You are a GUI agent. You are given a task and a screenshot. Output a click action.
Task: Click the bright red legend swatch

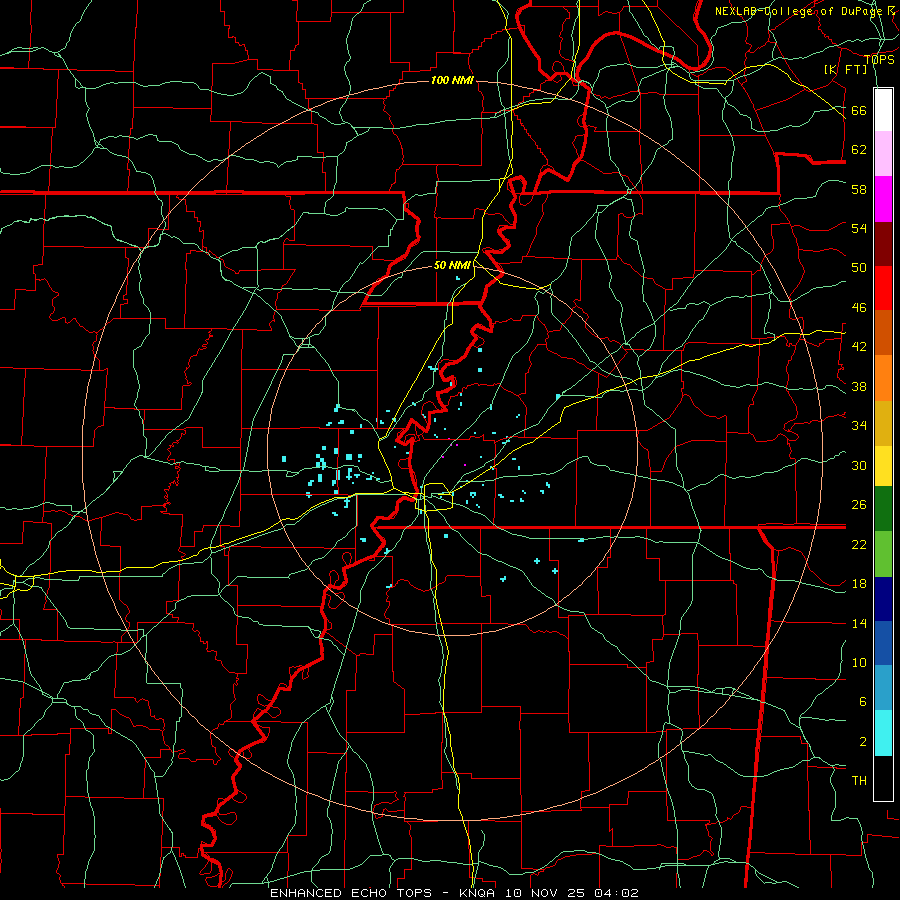[x=883, y=288]
